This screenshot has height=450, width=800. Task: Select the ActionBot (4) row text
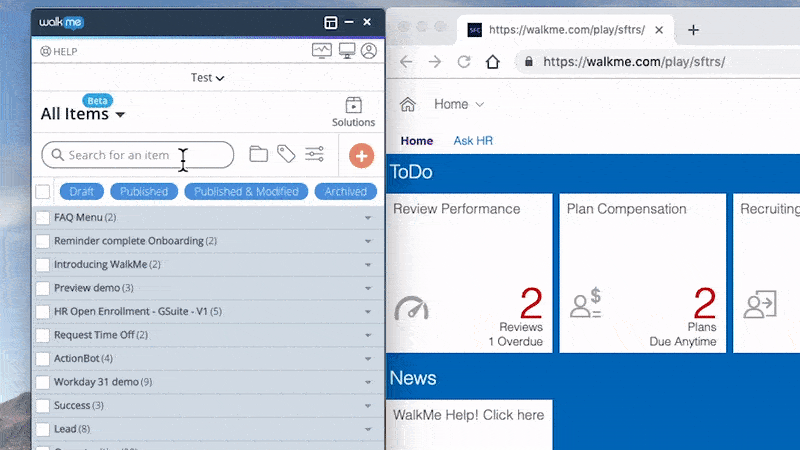tap(83, 358)
